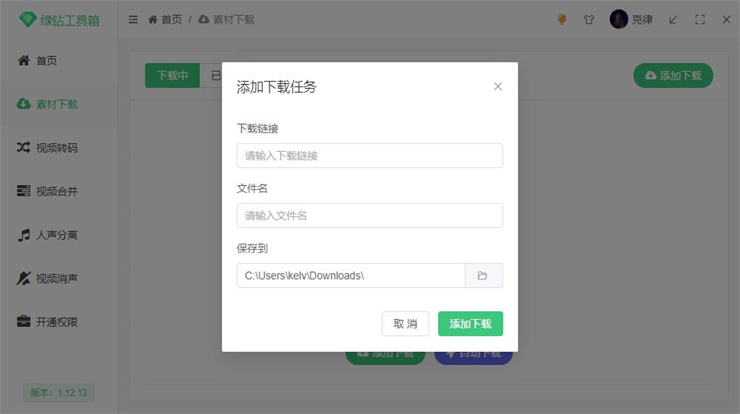Viewport: 740px width, 414px height.
Task: Click the house icon beside 首页 sidebar
Action: [x=24, y=60]
